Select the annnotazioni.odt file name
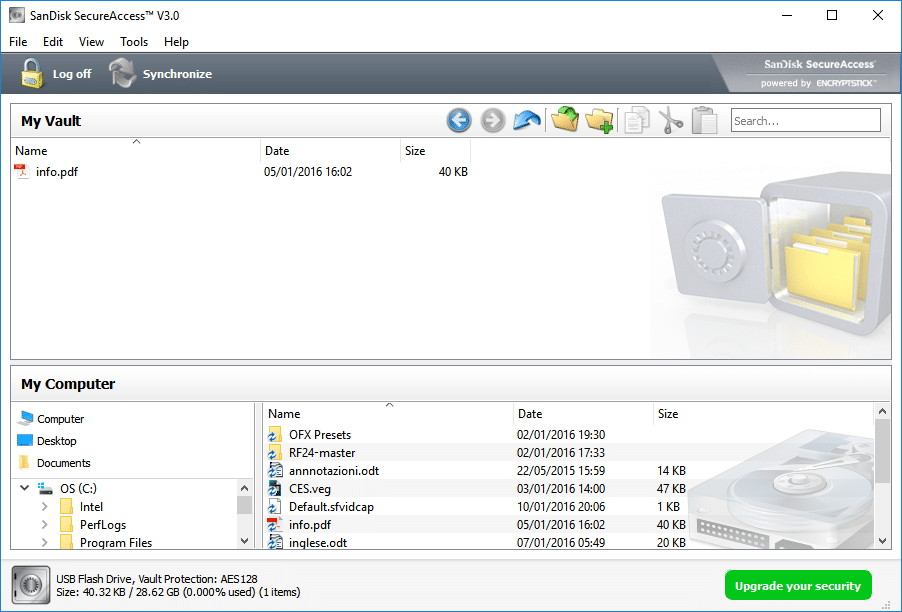 point(334,471)
